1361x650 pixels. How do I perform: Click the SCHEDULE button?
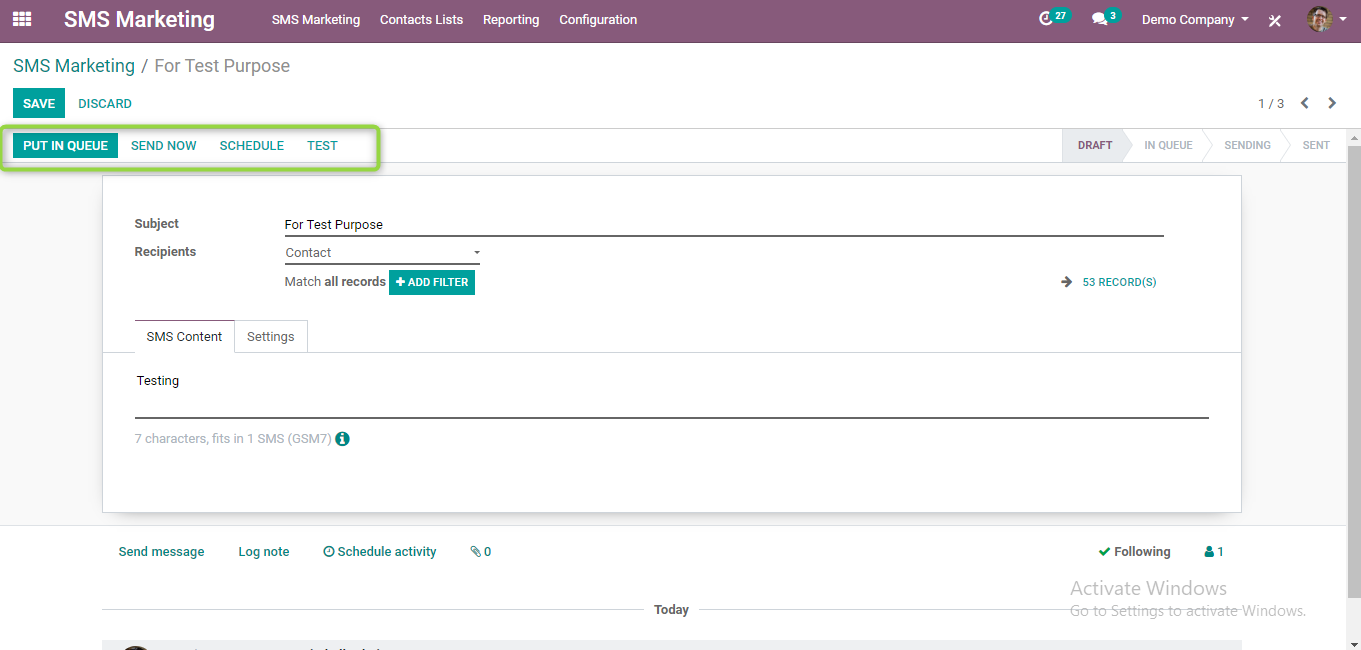click(x=252, y=145)
